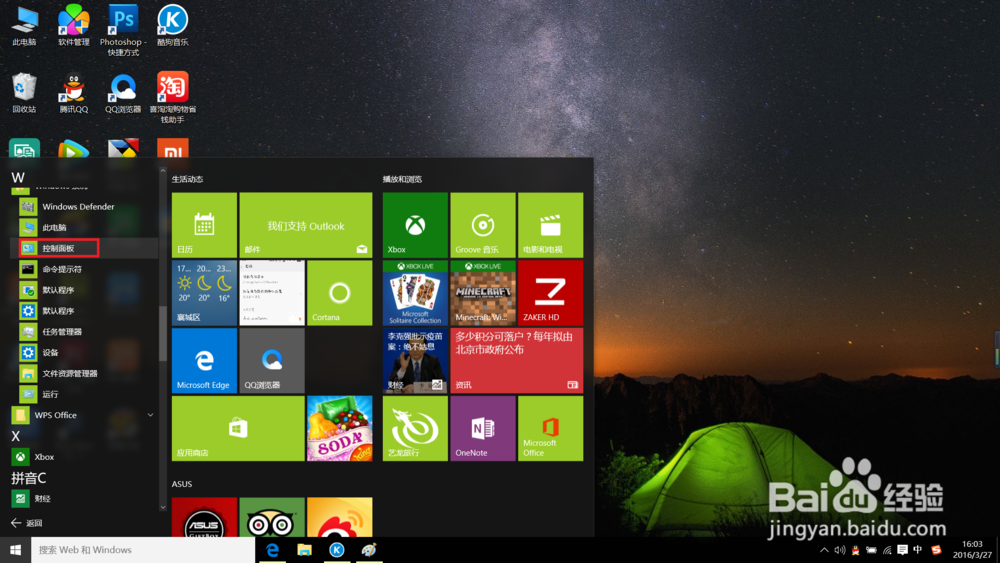Click the Windows Start button

point(15,550)
